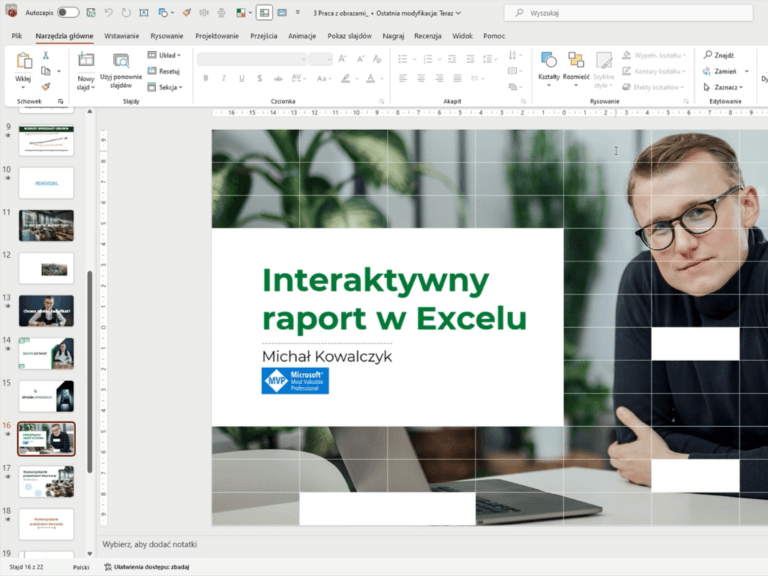Click the slide panel scrollbar thumb
Viewport: 768px width, 576px height.
90,372
